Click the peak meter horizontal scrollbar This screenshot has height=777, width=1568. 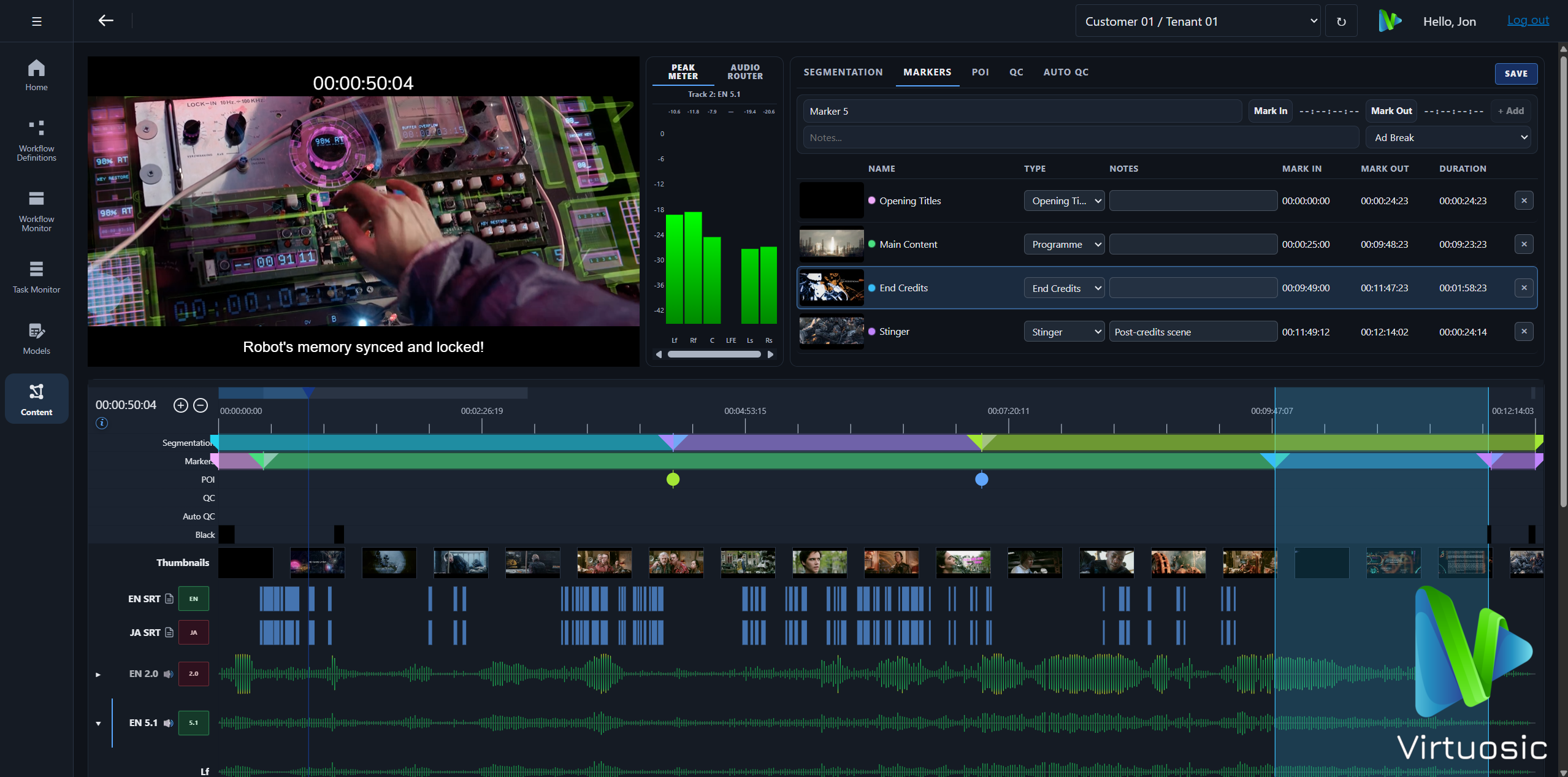tap(714, 354)
